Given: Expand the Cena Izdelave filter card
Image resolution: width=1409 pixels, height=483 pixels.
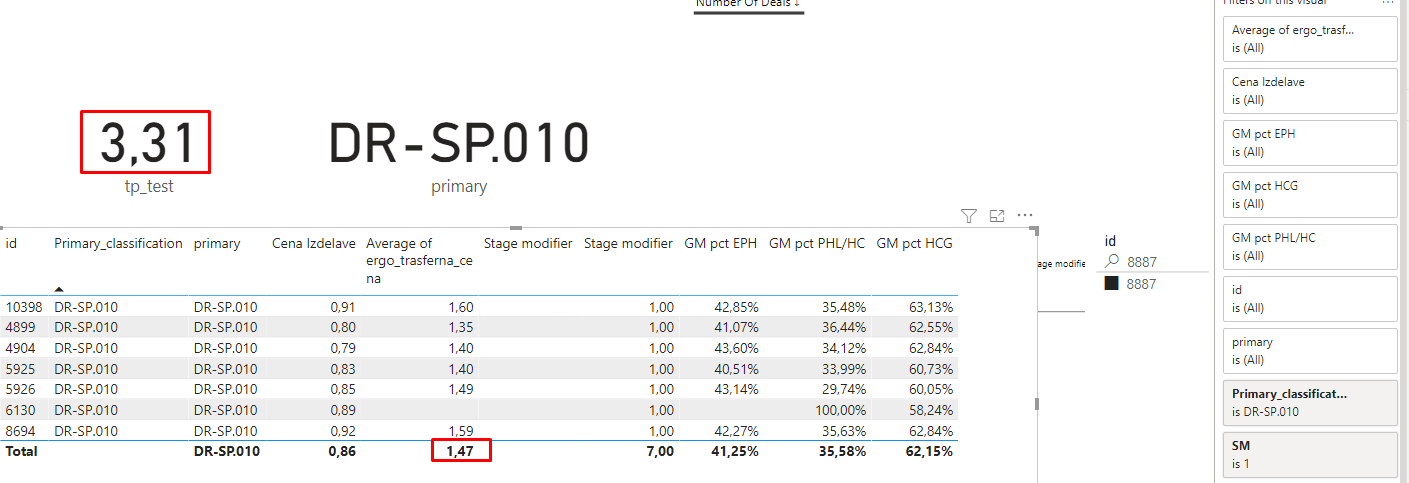Looking at the screenshot, I should [x=1310, y=90].
